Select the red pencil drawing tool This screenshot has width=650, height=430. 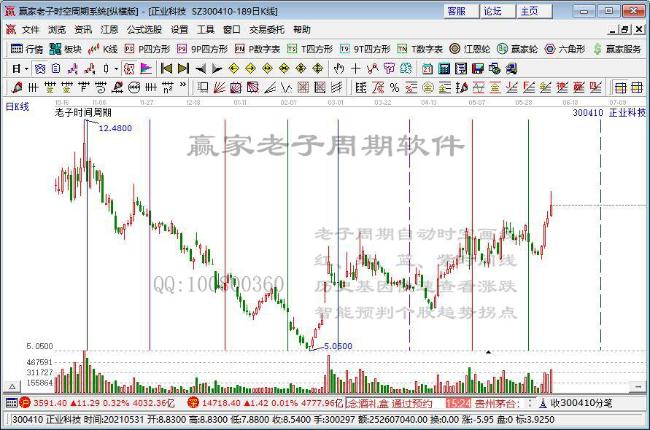(x=17, y=87)
